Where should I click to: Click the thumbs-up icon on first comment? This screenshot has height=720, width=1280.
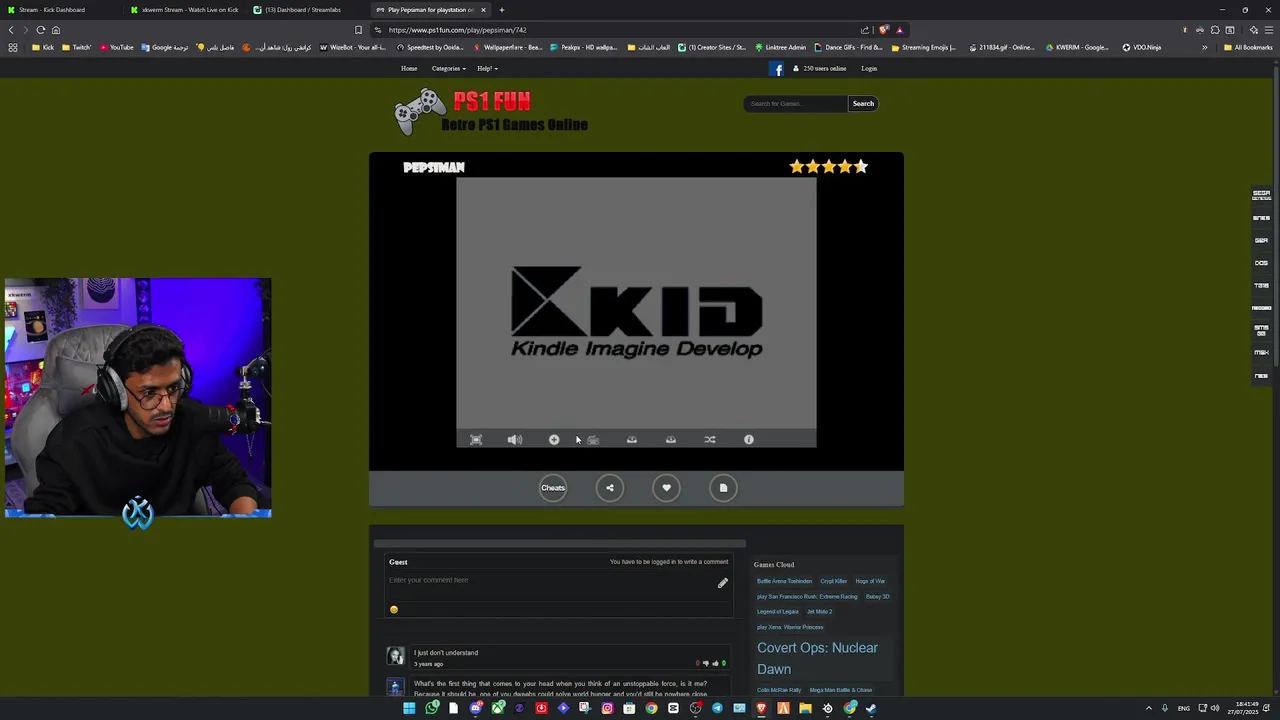[715, 663]
